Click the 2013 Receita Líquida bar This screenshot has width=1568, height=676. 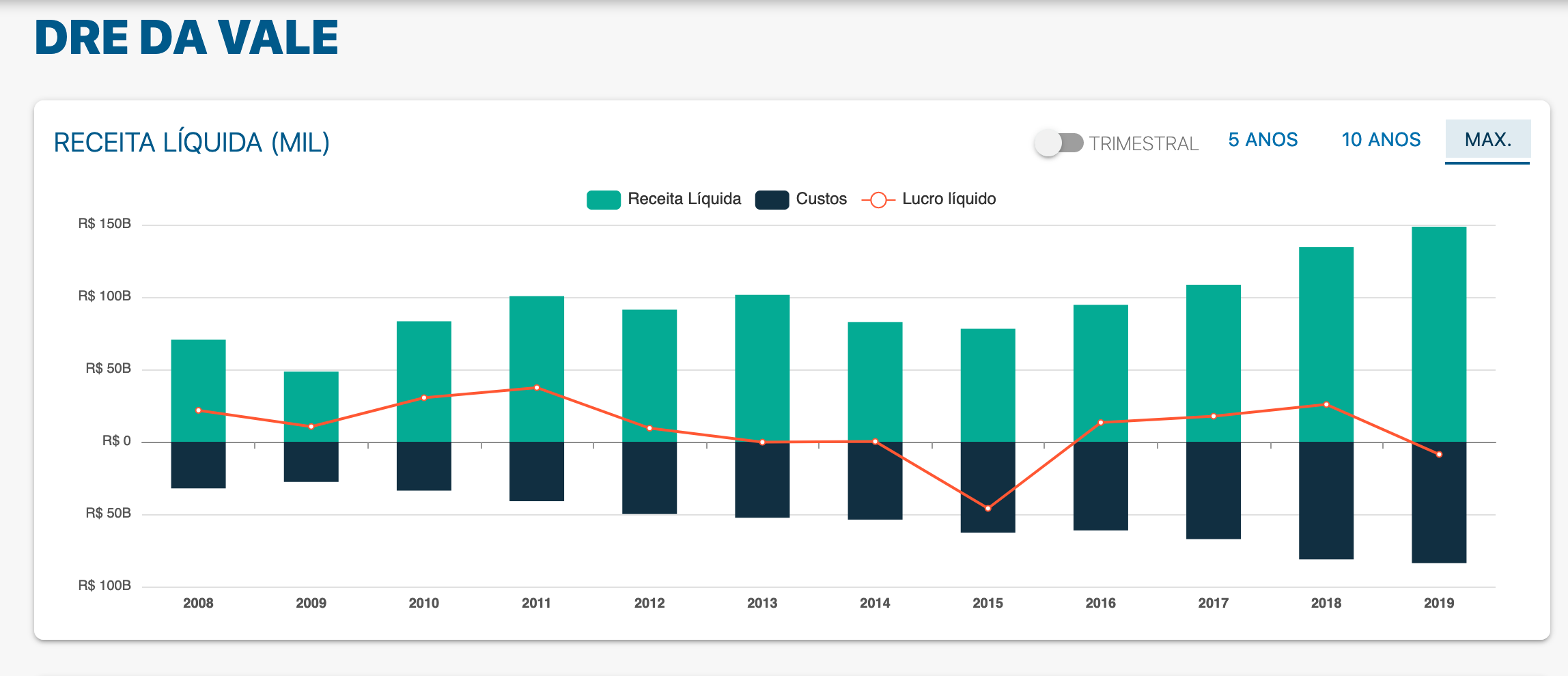(x=762, y=368)
